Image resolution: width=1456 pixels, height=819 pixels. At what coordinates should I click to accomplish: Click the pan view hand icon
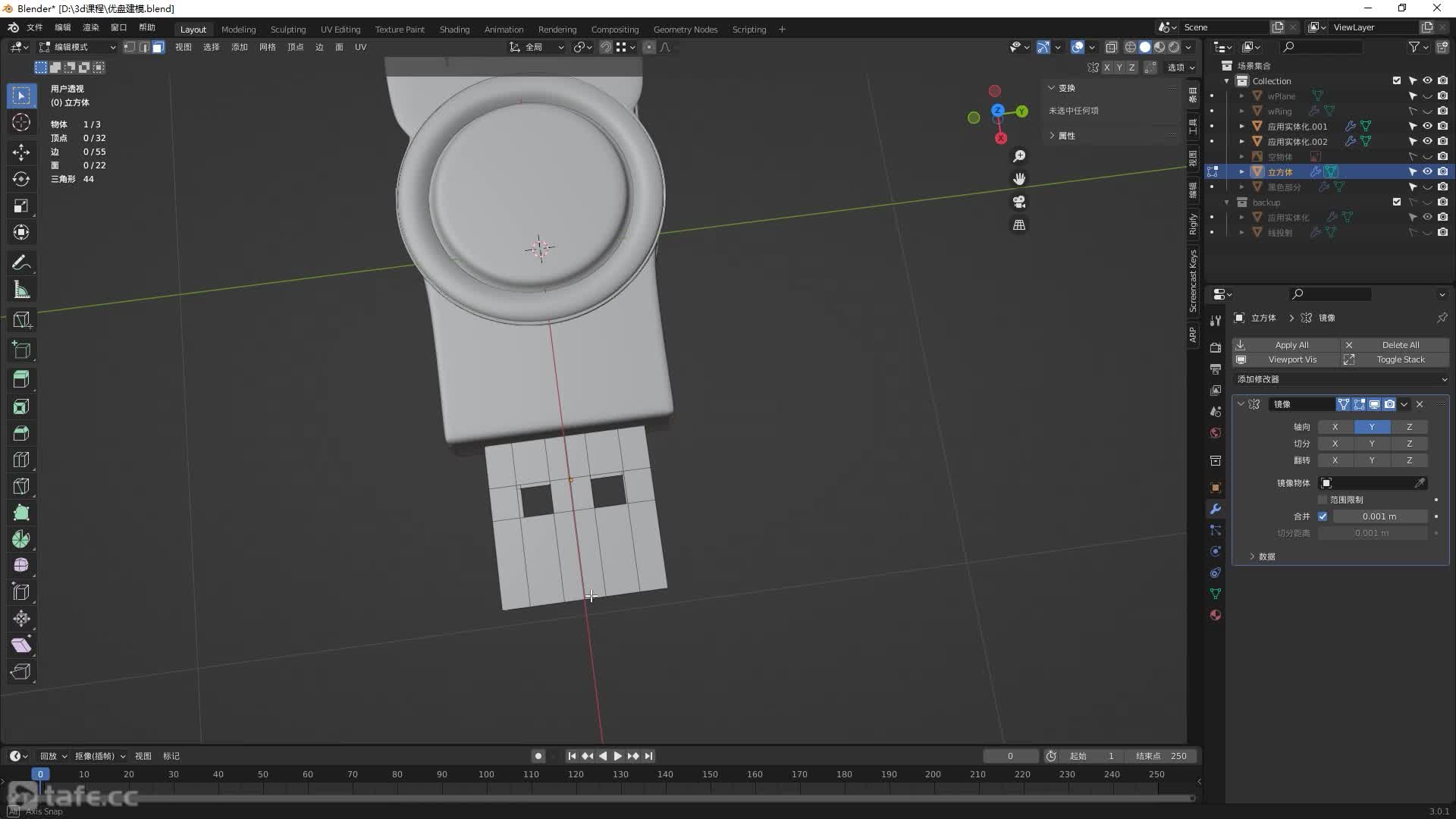tap(1019, 179)
